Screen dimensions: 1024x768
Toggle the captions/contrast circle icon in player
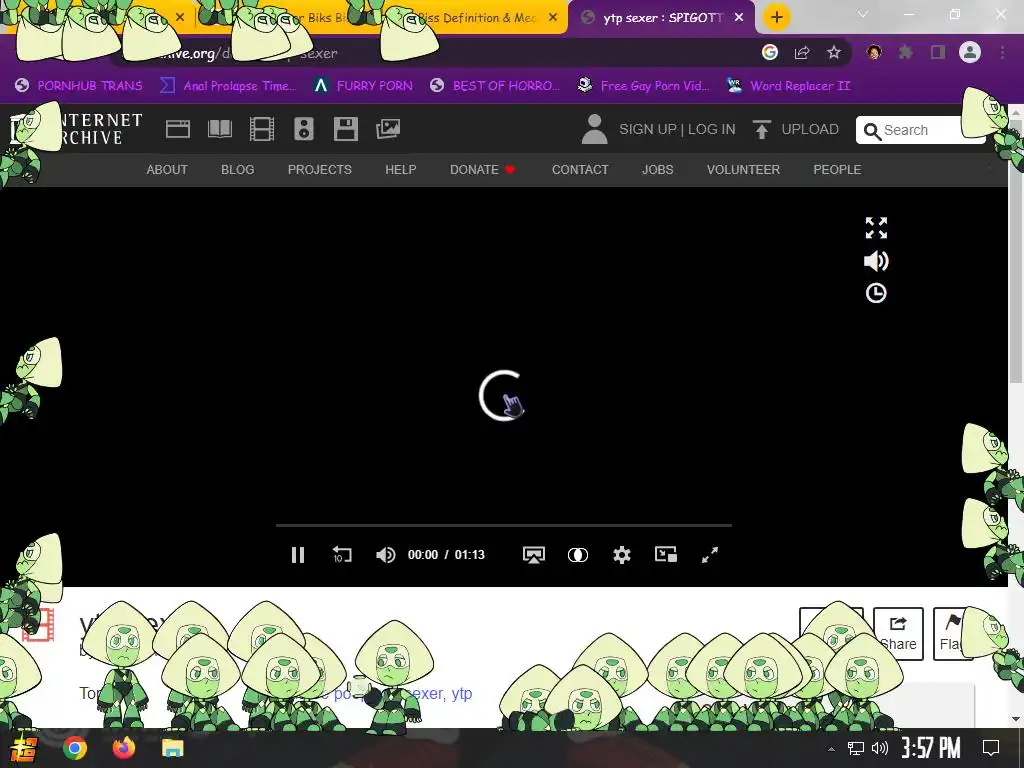tap(577, 555)
